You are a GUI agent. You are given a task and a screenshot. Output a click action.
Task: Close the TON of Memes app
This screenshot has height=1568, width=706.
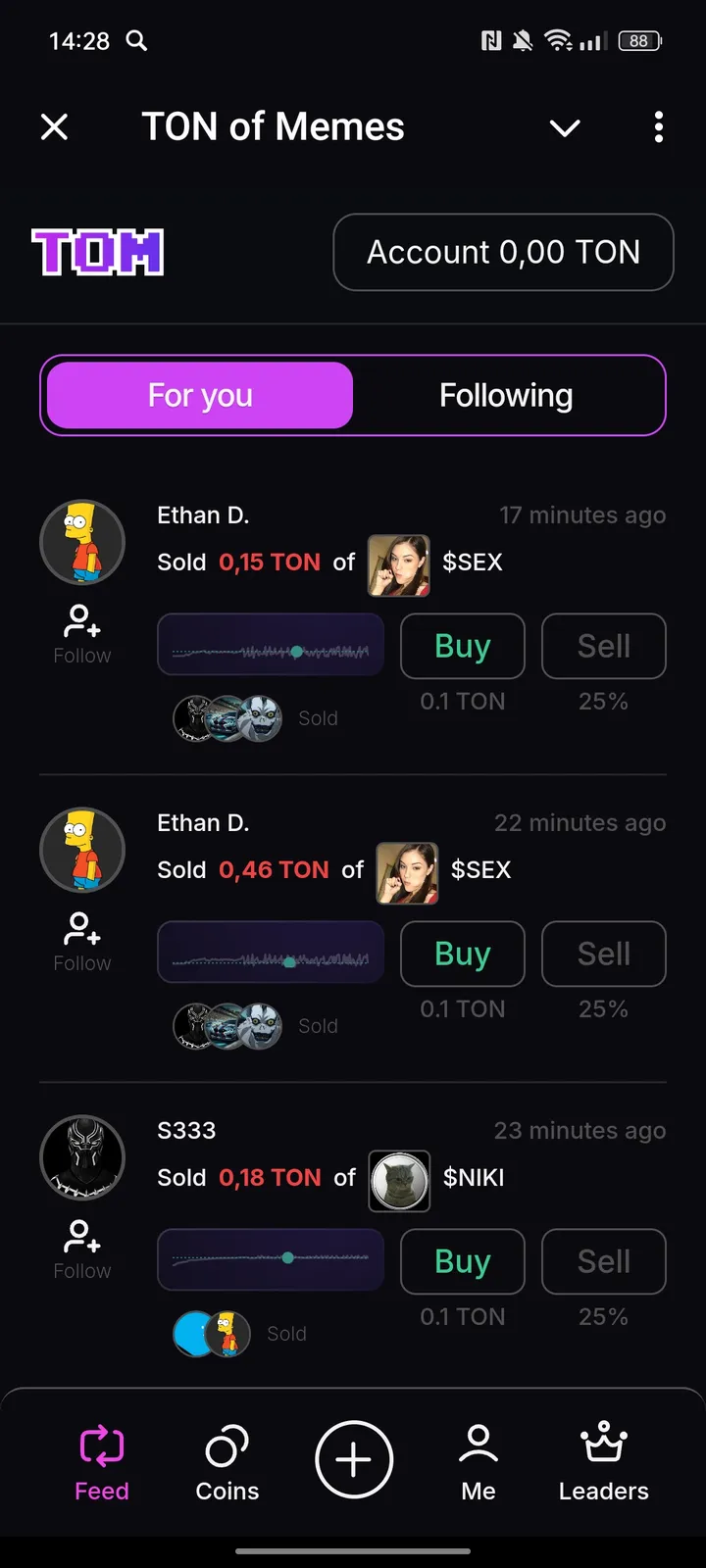pyautogui.click(x=55, y=127)
